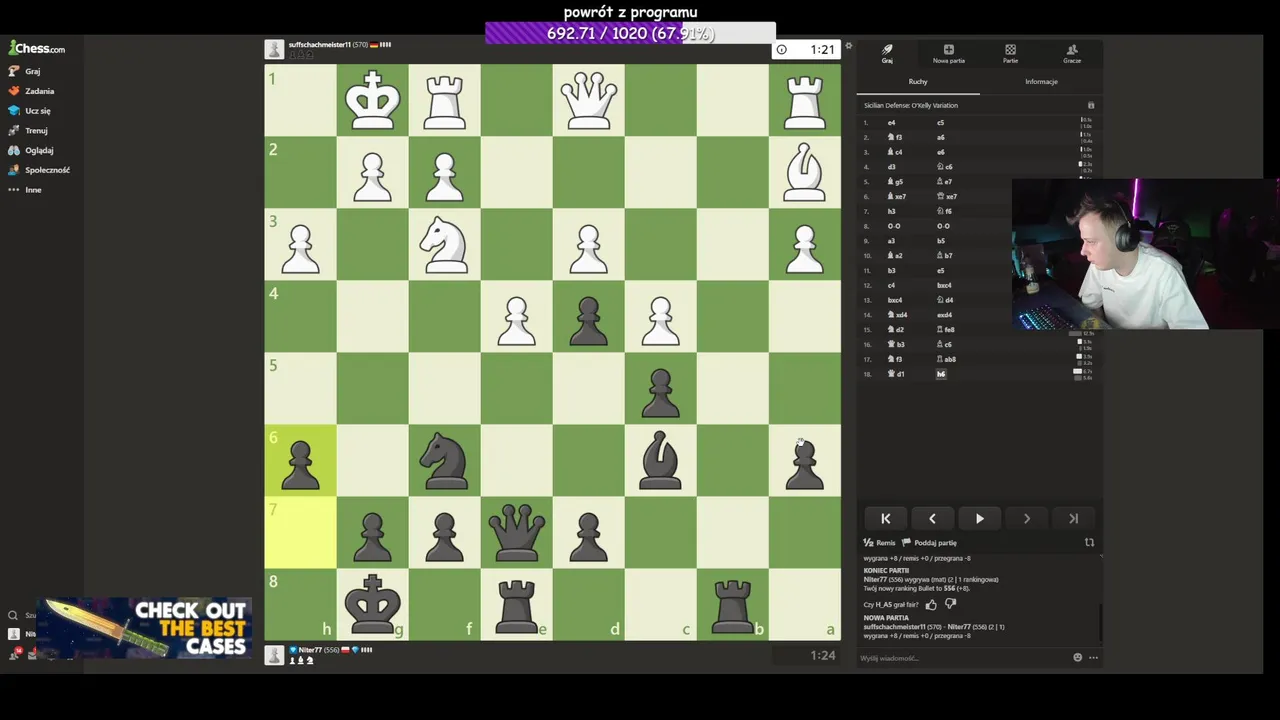The height and width of the screenshot is (720, 1280).
Task: Click Niter77 avatar below board
Action: [274, 655]
